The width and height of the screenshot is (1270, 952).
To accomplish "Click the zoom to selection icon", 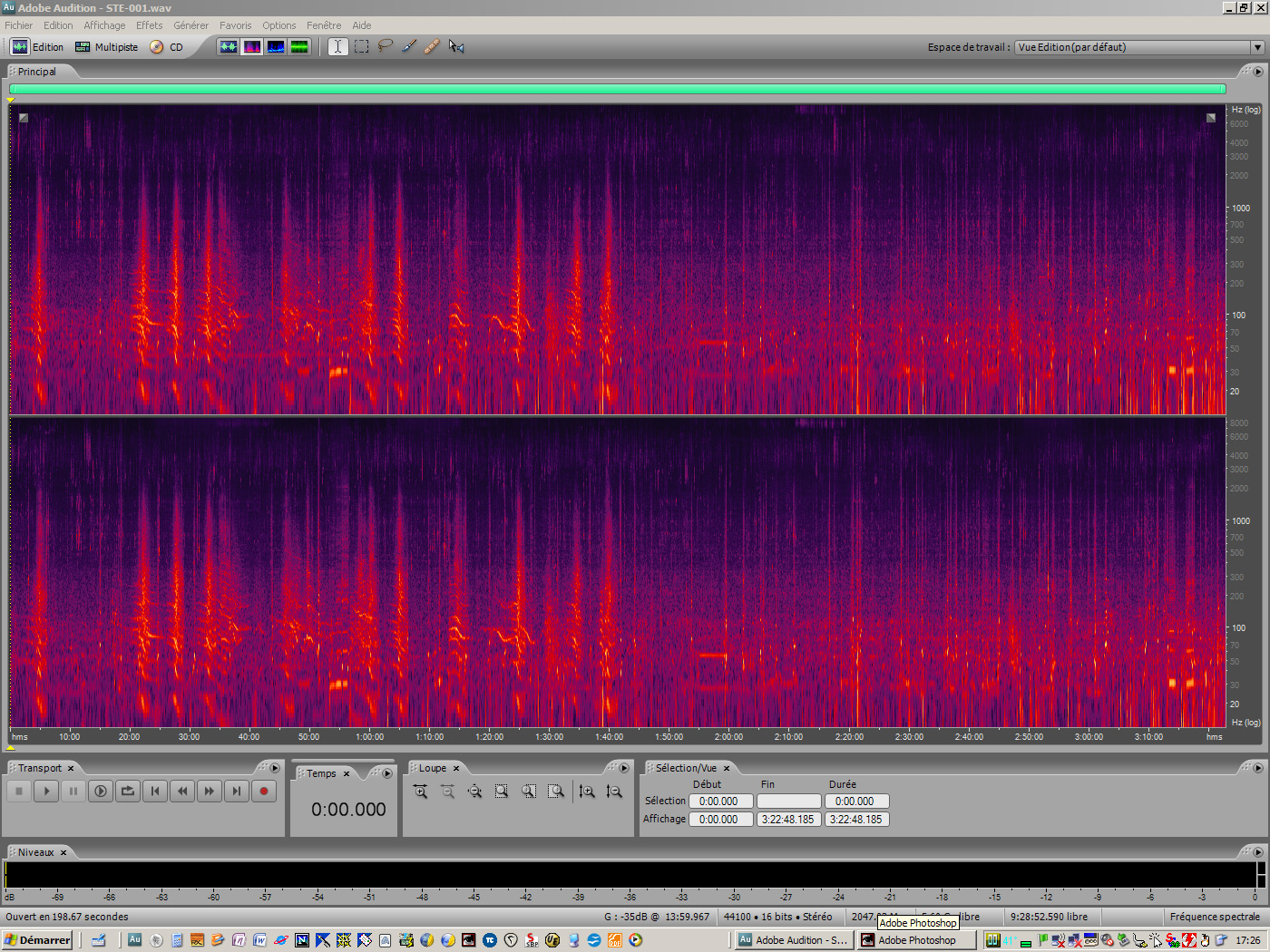I will pos(501,791).
